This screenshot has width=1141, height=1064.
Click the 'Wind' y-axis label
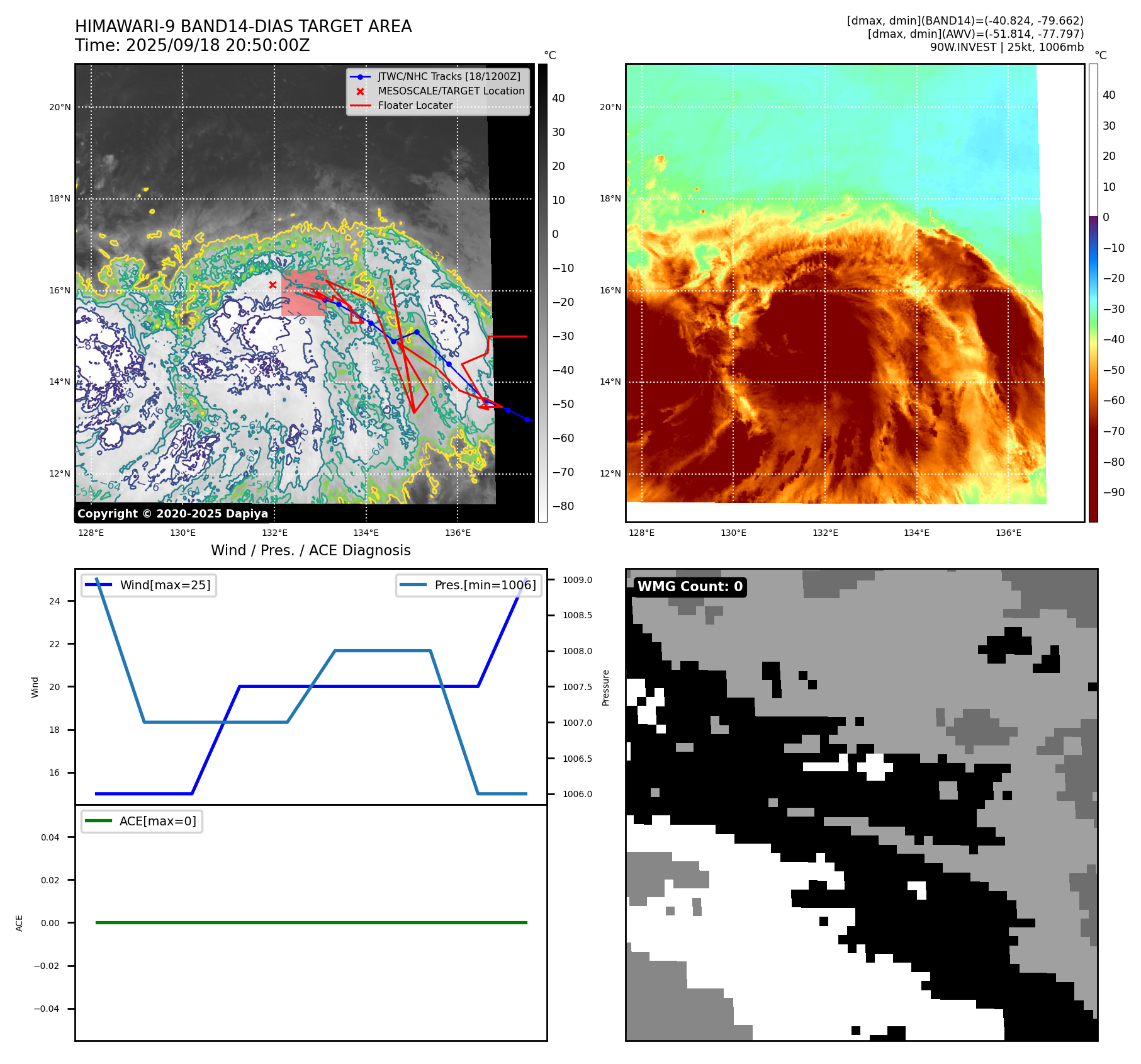[35, 687]
